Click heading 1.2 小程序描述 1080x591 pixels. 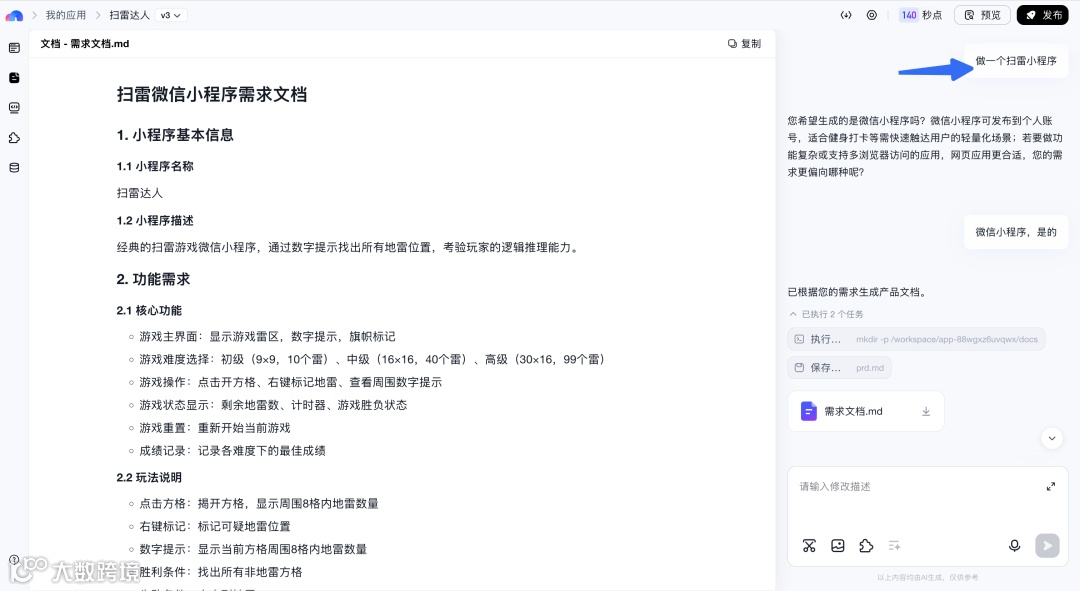click(x=155, y=220)
